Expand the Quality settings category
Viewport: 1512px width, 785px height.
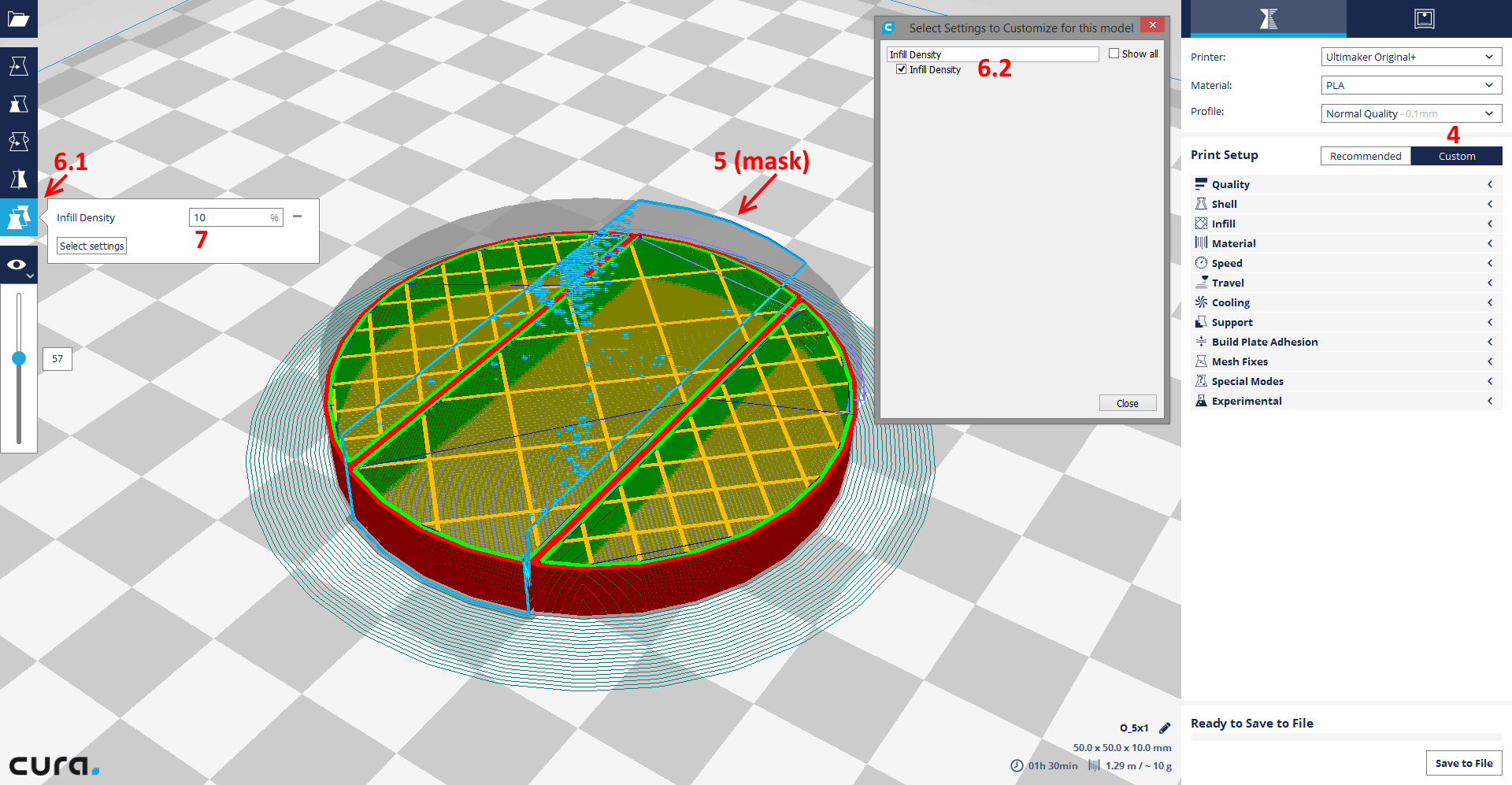tap(1347, 184)
